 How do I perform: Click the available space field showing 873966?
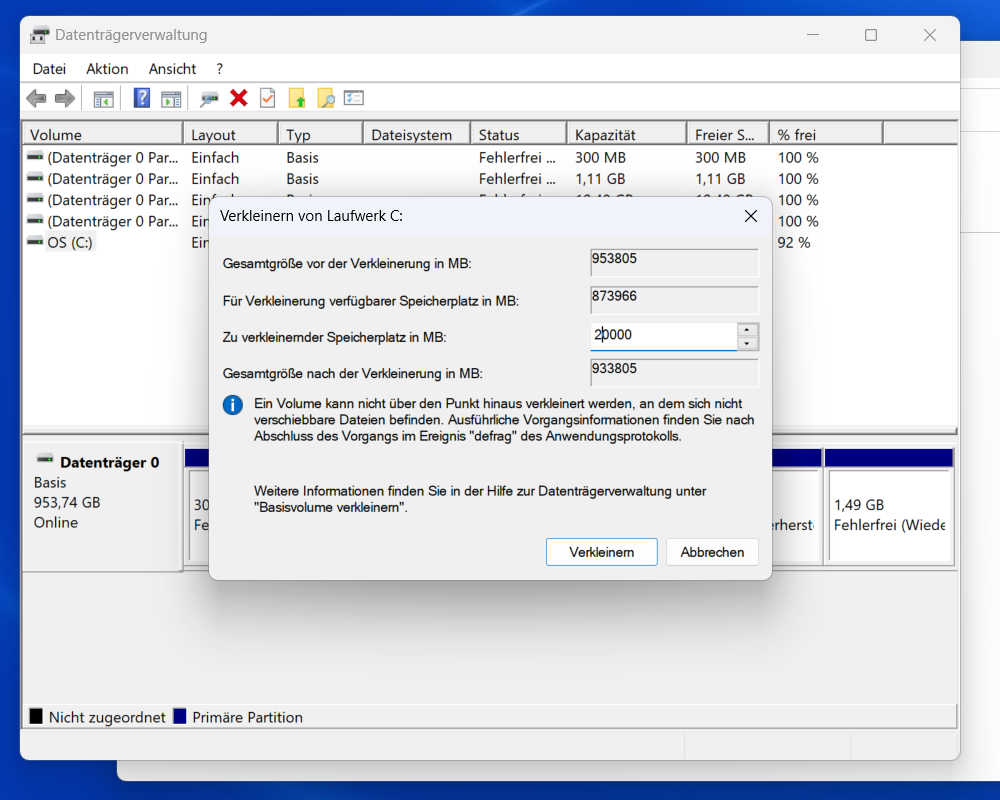[x=675, y=299]
